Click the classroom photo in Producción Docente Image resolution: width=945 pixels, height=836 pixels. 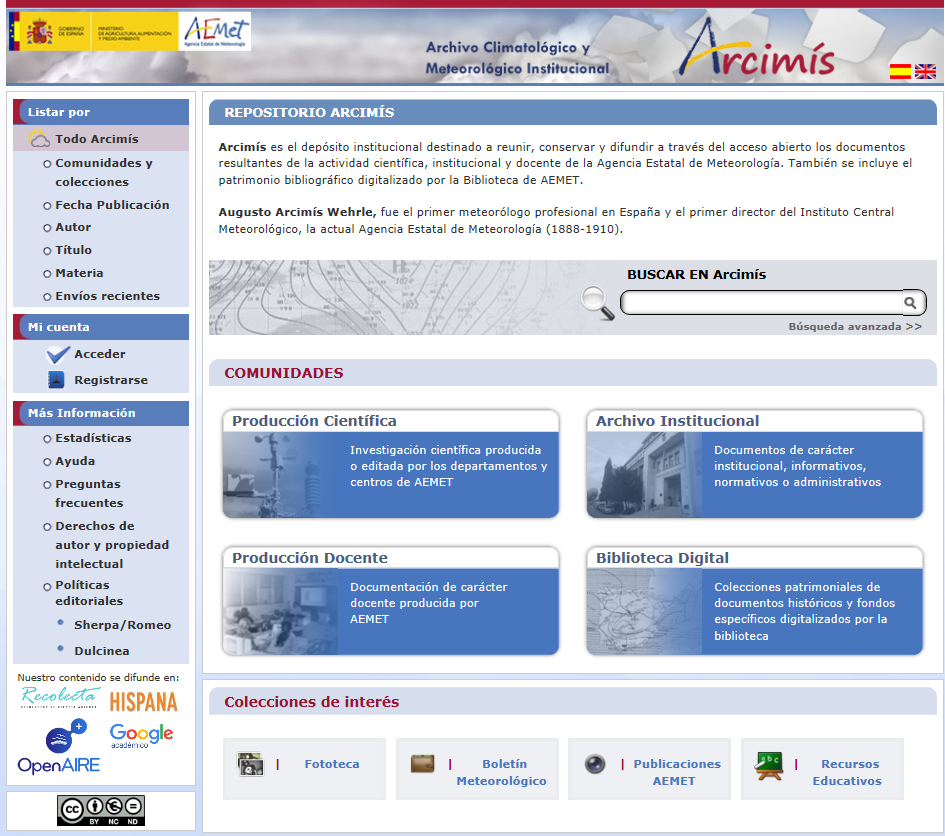[x=280, y=612]
